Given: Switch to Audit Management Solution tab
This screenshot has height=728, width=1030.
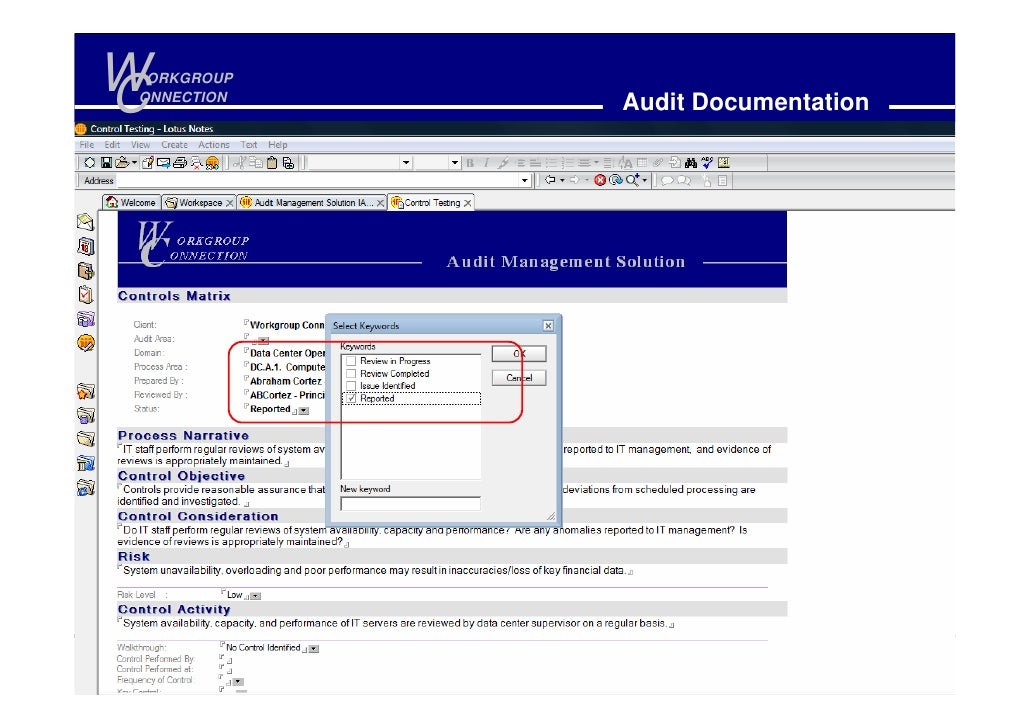Looking at the screenshot, I should [x=311, y=202].
